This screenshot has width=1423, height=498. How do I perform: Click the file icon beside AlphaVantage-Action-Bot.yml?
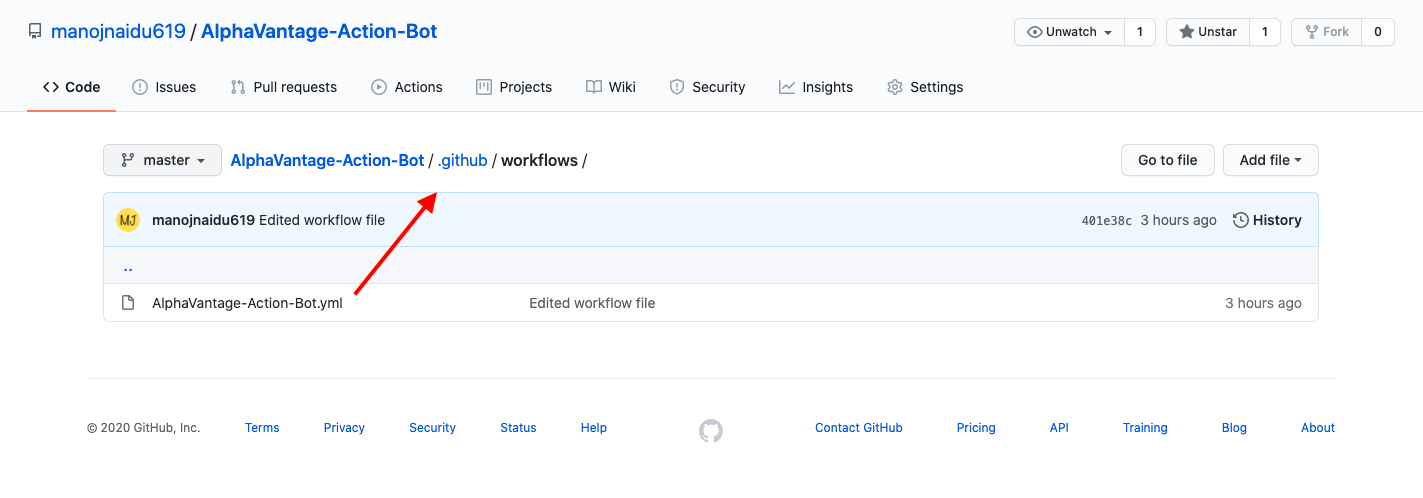click(128, 303)
